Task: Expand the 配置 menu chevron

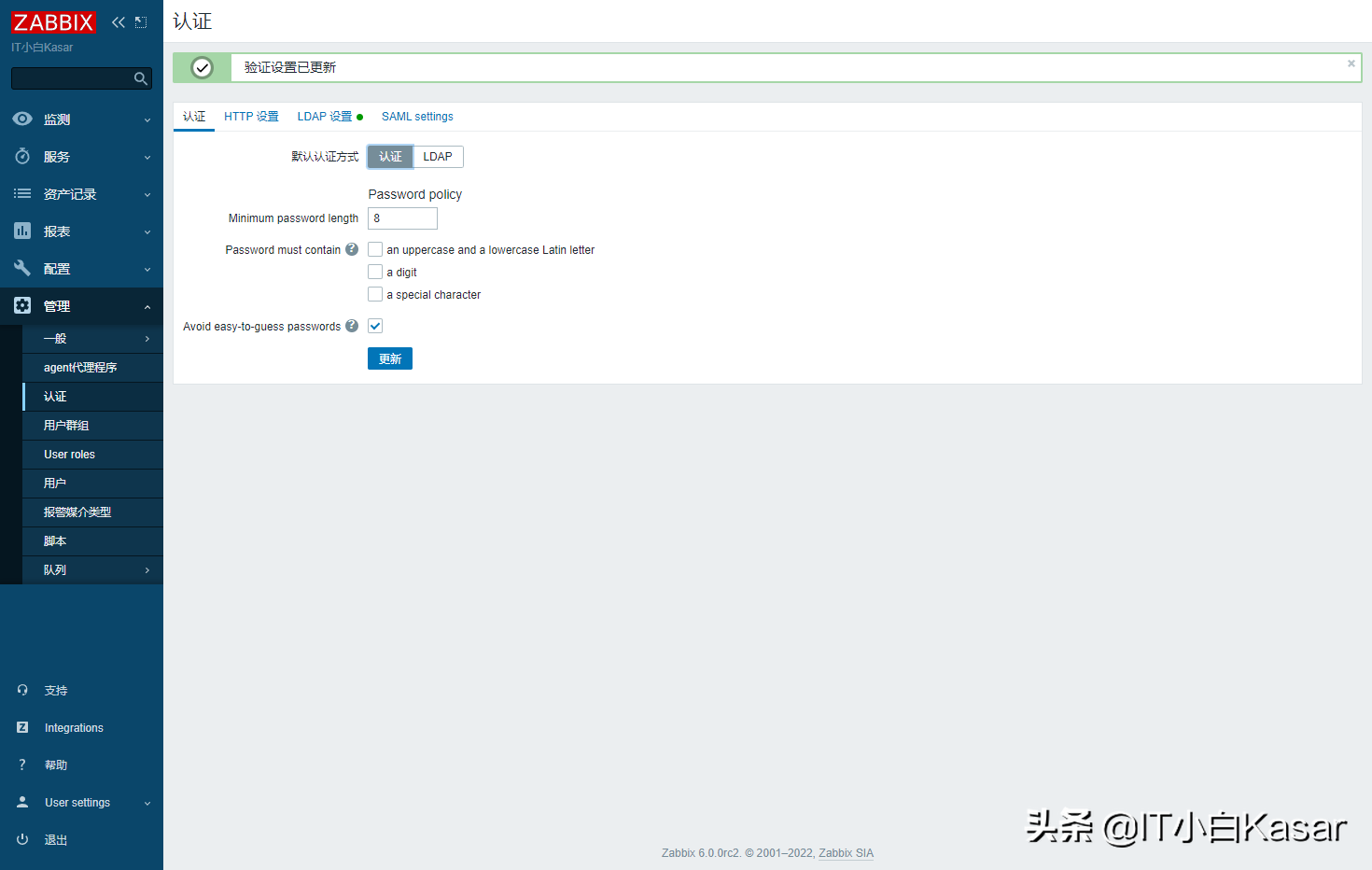Action: coord(147,269)
